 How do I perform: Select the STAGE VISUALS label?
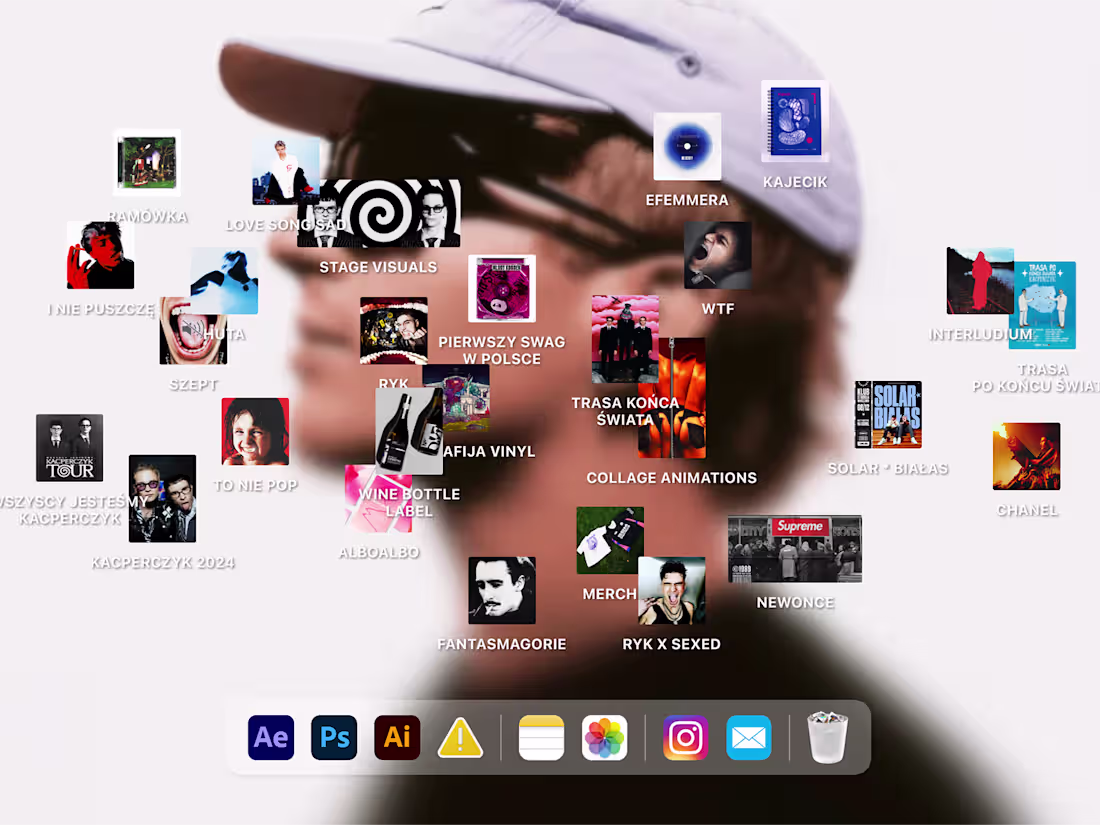378,267
